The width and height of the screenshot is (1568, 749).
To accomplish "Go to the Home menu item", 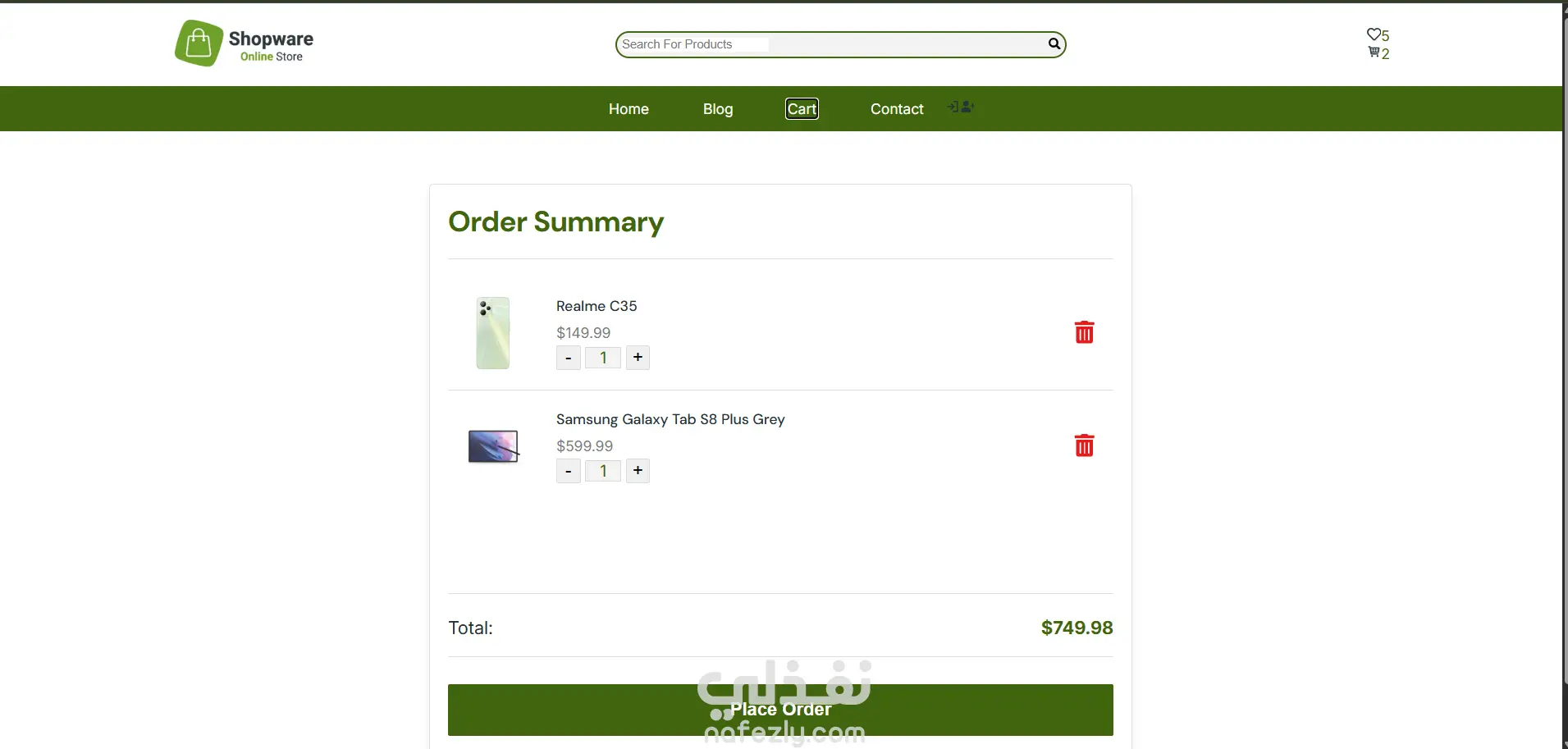I will coord(629,109).
